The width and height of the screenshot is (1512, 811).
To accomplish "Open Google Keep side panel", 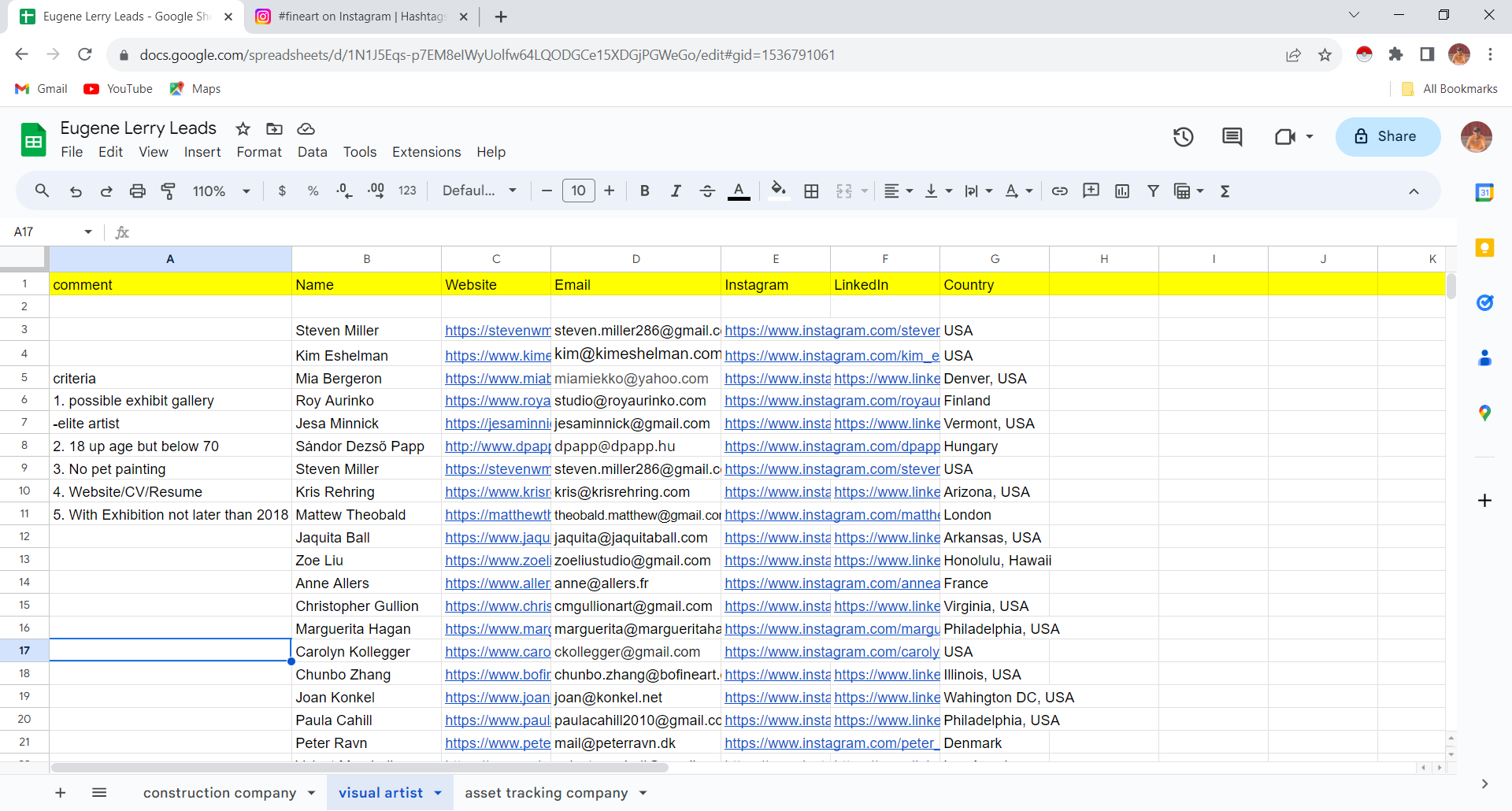I will (x=1484, y=248).
